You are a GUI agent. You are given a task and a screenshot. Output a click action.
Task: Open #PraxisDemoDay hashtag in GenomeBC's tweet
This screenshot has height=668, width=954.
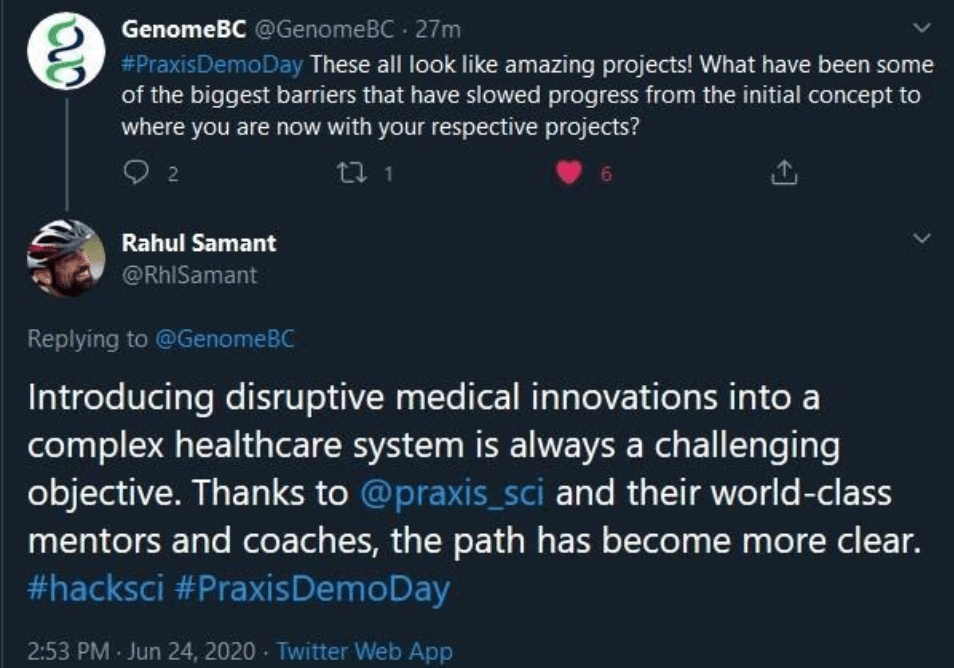point(214,65)
